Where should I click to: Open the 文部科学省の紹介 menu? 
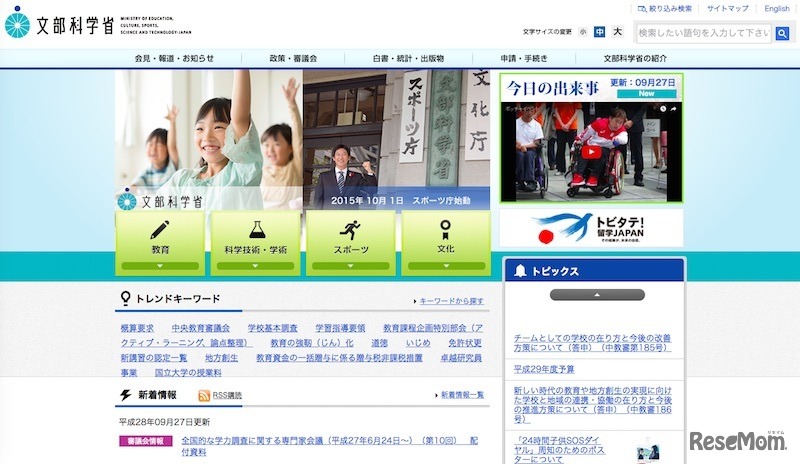pyautogui.click(x=635, y=59)
